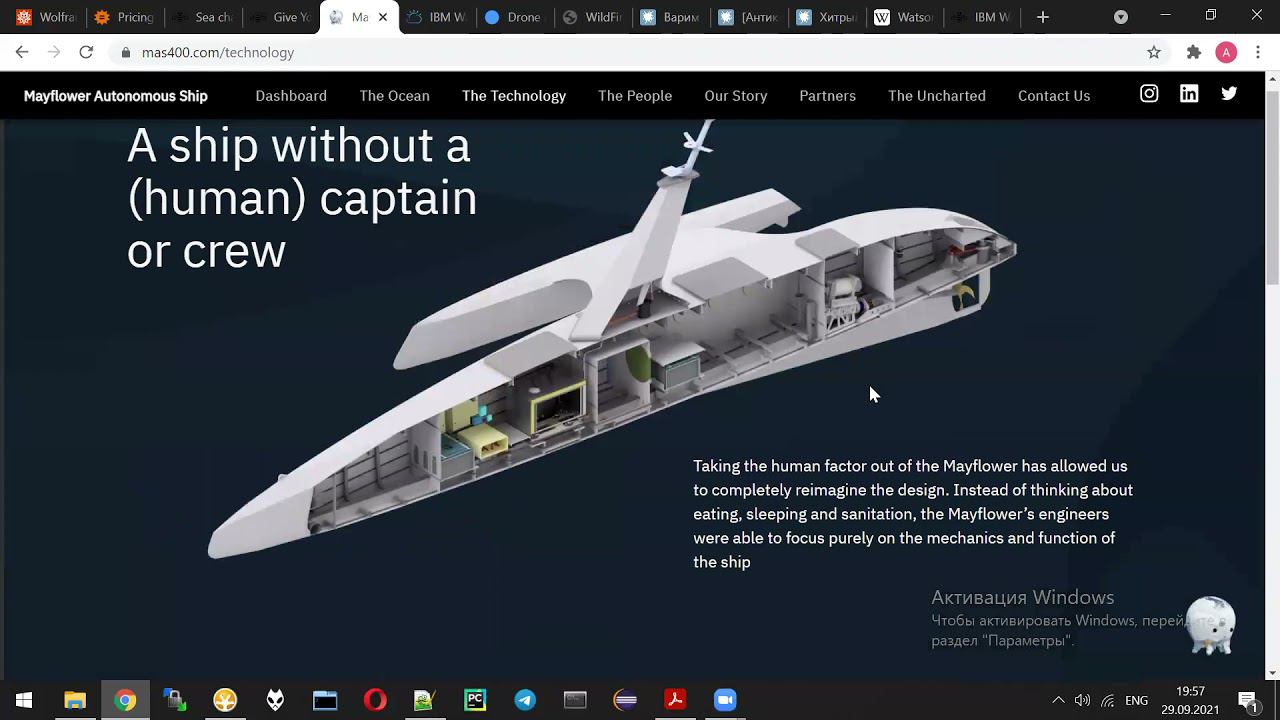Viewport: 1280px width, 720px height.
Task: Open Opera browser from the taskbar
Action: pyautogui.click(x=375, y=700)
